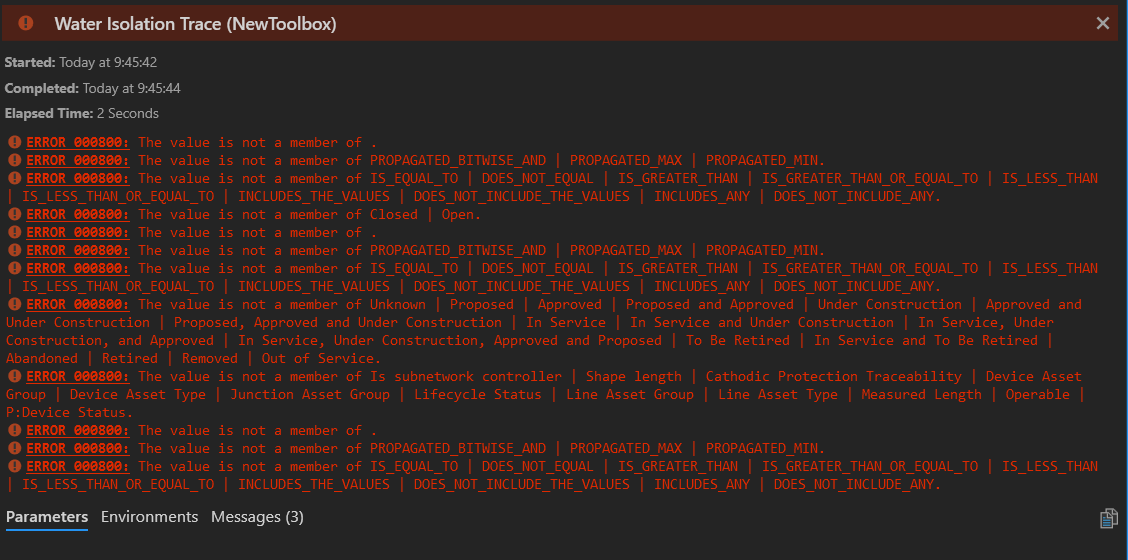This screenshot has width=1128, height=560.
Task: Open the final ERROR 000800 link in the list
Action: pos(78,466)
